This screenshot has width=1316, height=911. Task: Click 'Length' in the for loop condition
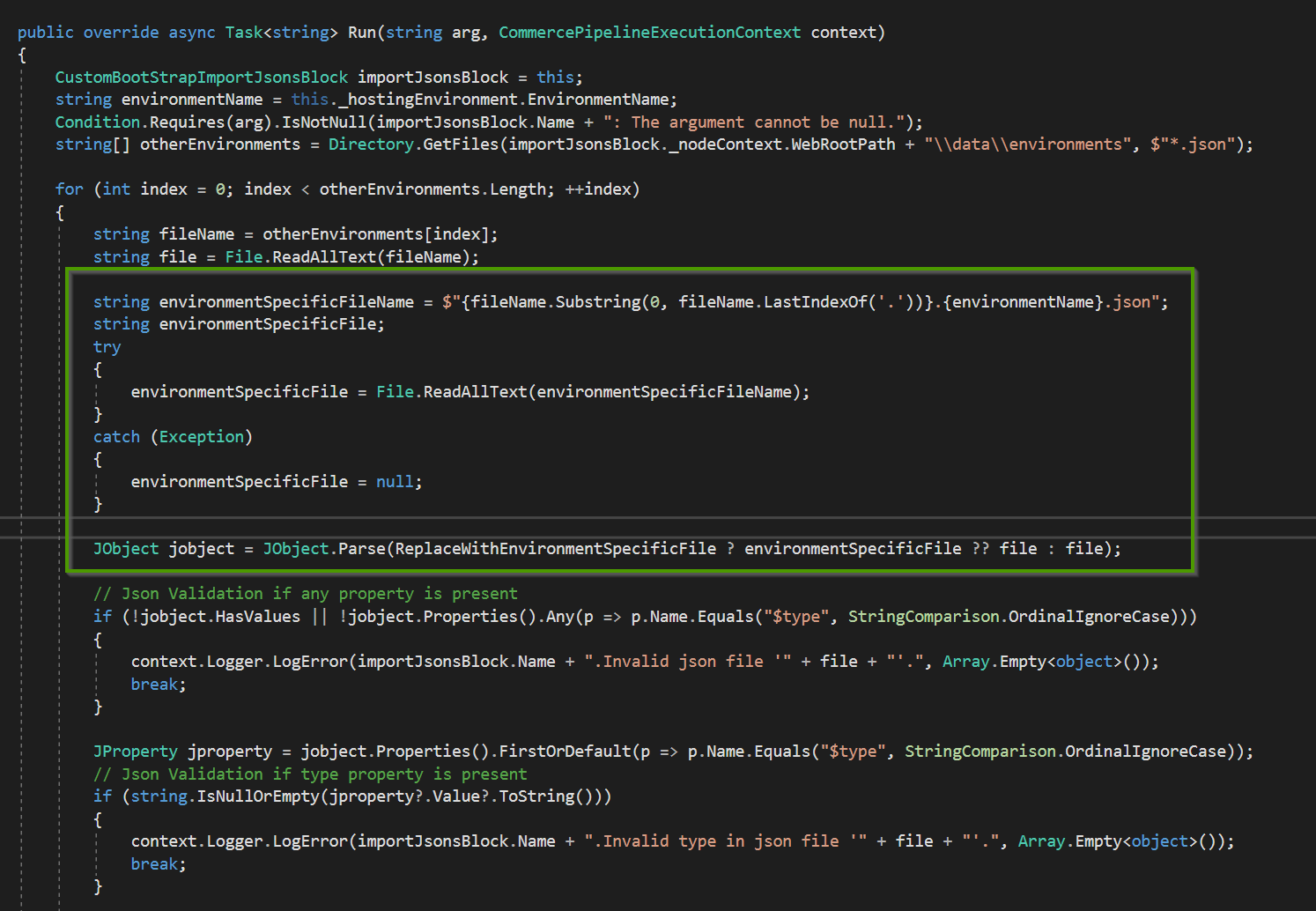coord(517,189)
